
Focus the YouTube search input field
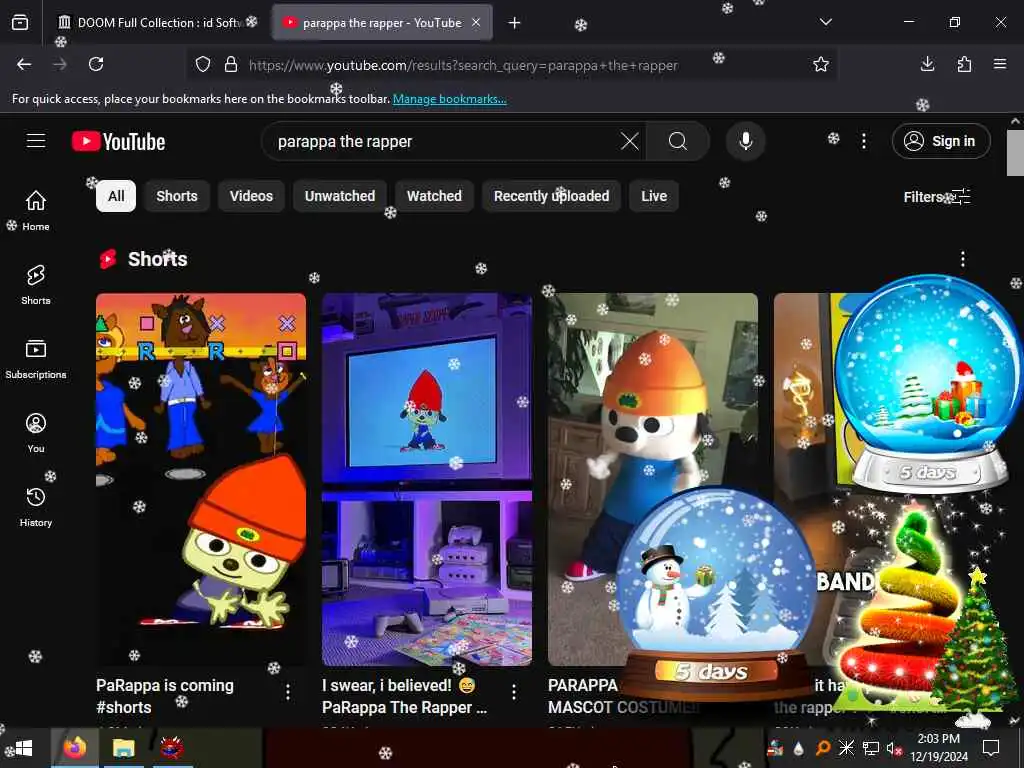(x=444, y=141)
